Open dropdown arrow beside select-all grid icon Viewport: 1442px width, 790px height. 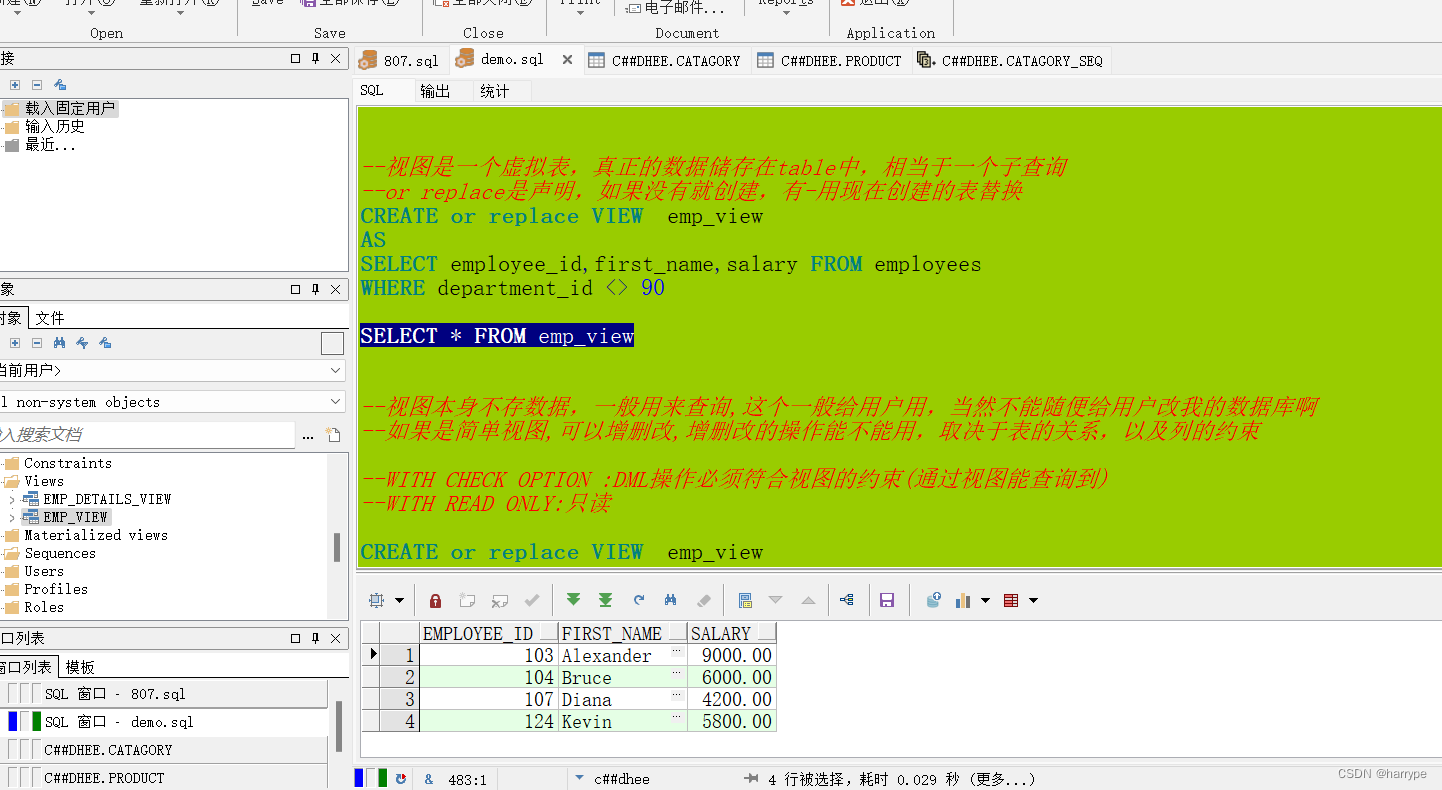(399, 600)
